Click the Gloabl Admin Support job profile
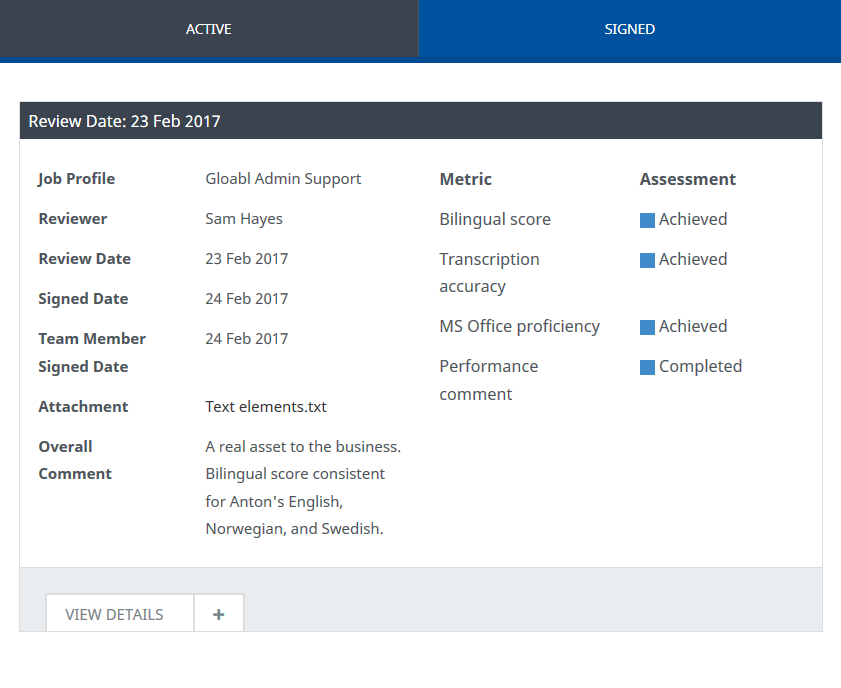The image size is (841, 688). (x=283, y=179)
